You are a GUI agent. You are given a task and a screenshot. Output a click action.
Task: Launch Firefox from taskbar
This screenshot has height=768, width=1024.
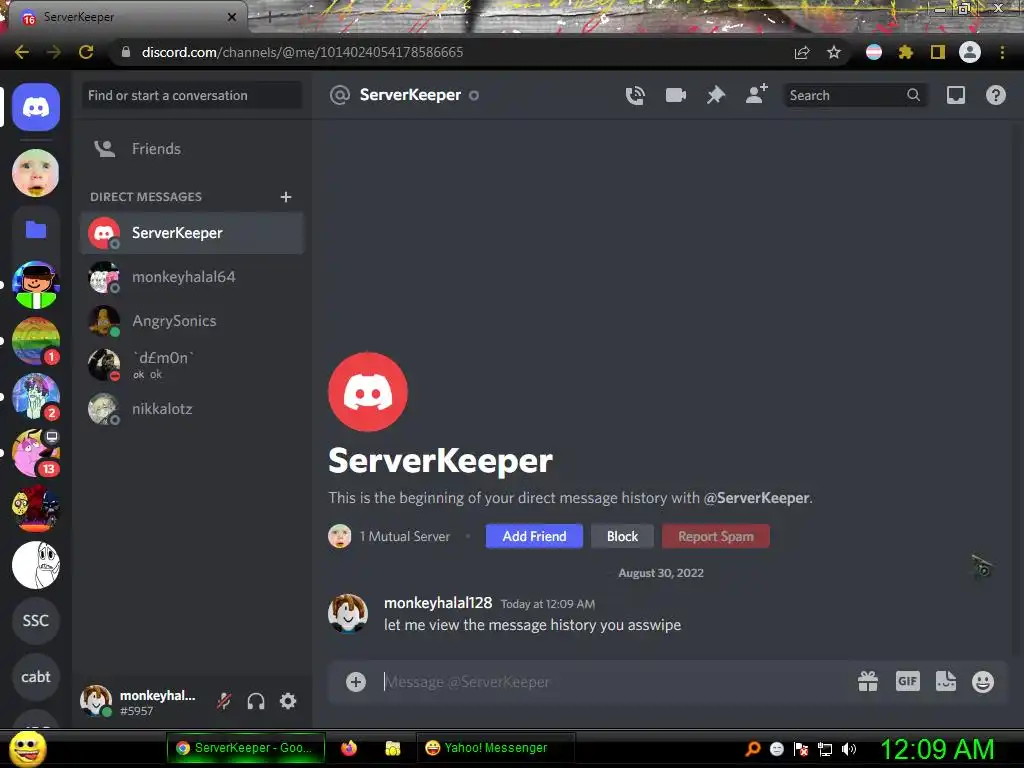(x=349, y=748)
